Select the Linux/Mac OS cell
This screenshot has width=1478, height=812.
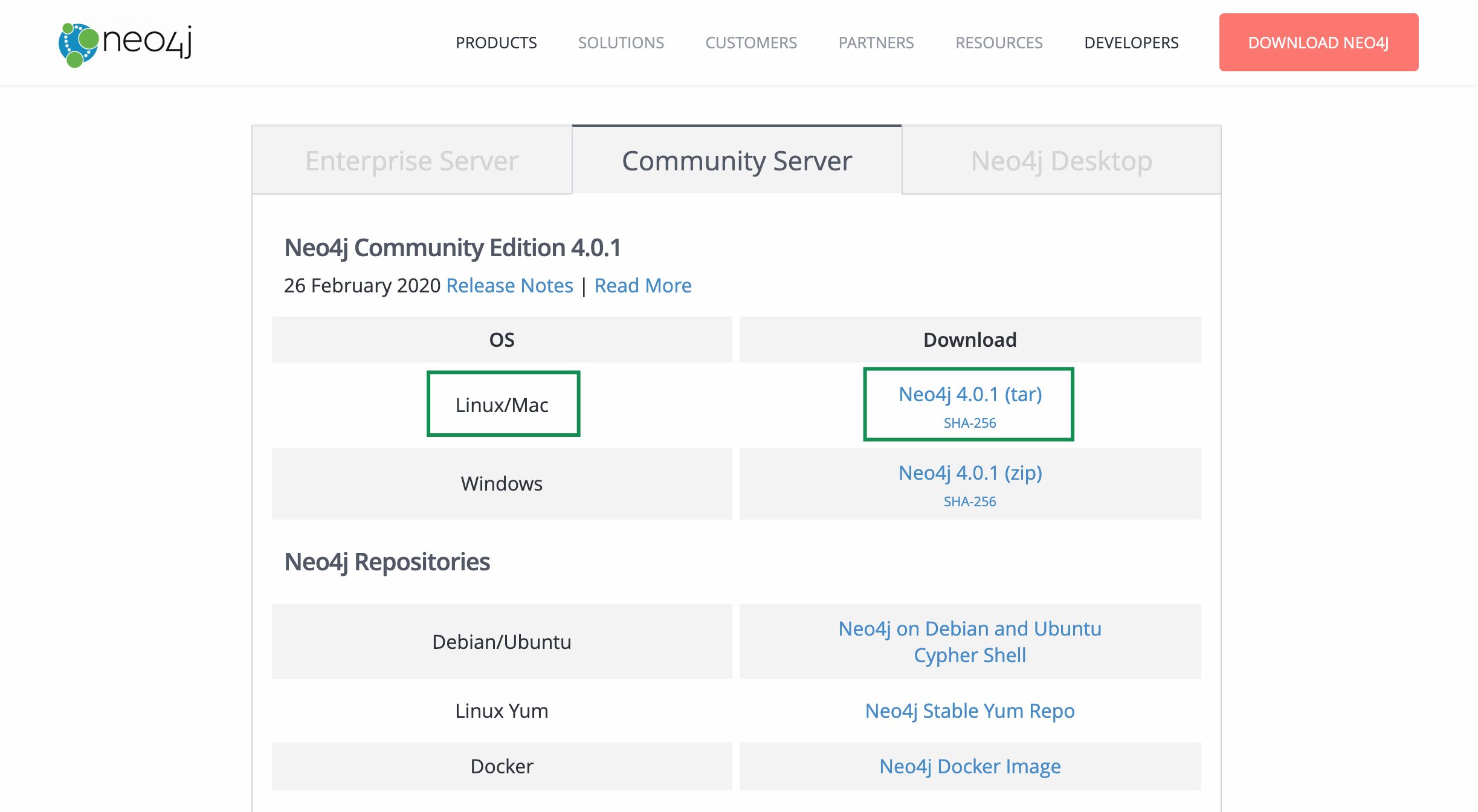click(x=502, y=405)
